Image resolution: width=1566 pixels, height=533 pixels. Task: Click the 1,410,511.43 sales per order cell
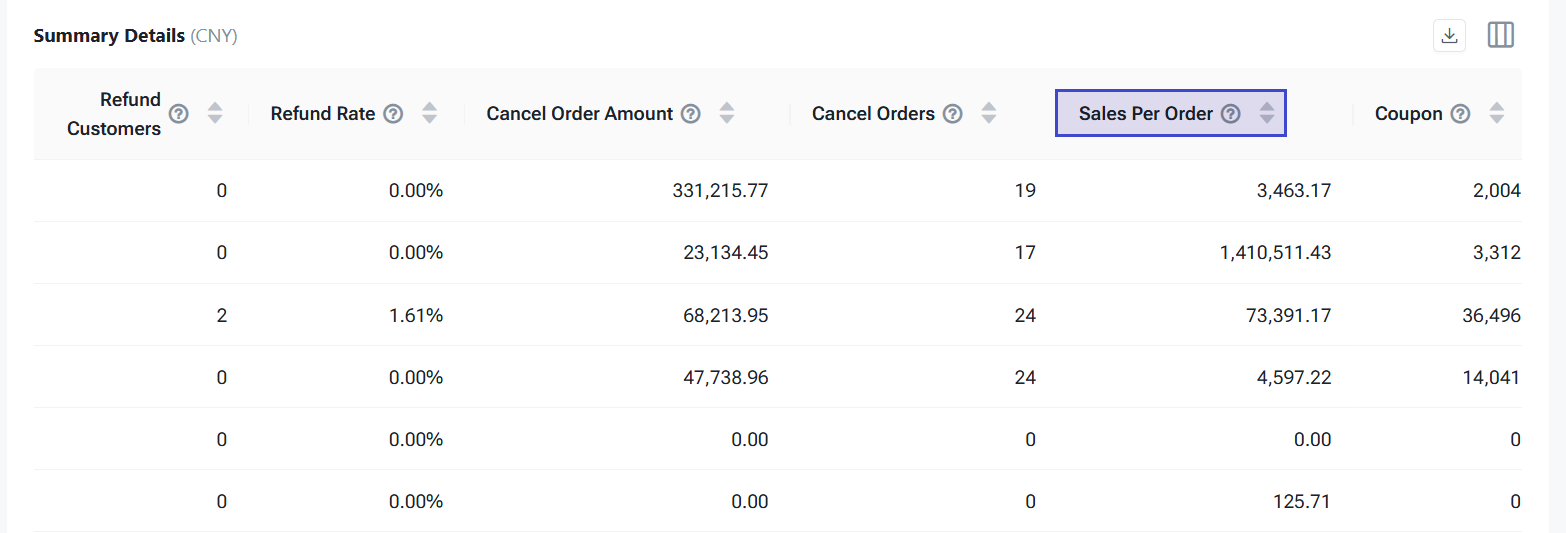click(1275, 253)
